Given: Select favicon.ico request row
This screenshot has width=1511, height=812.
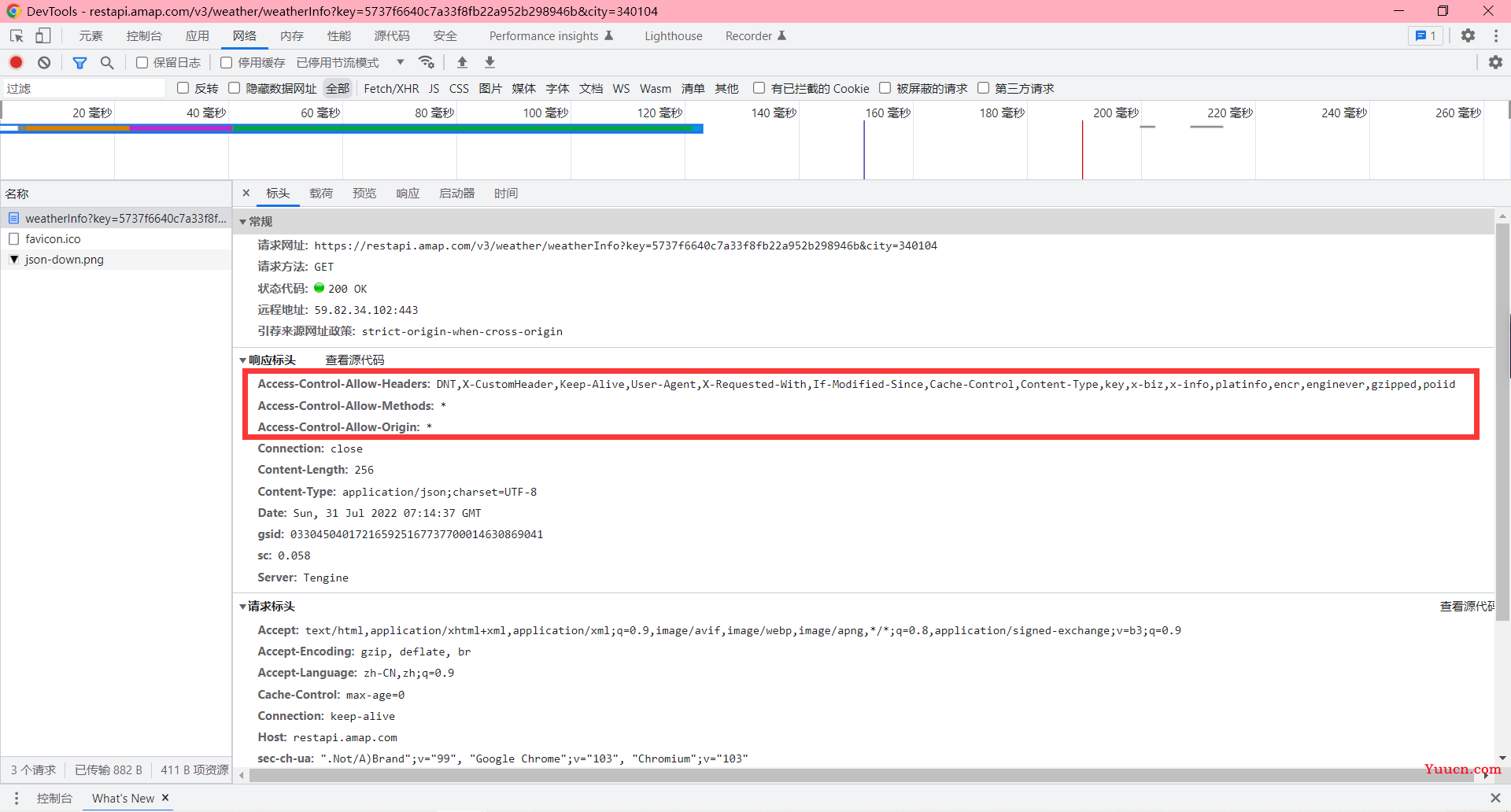Looking at the screenshot, I should click(116, 238).
